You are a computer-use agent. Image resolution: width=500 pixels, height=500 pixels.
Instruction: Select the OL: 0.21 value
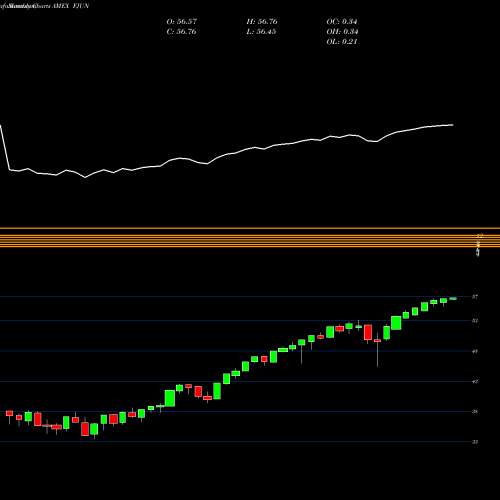(342, 42)
